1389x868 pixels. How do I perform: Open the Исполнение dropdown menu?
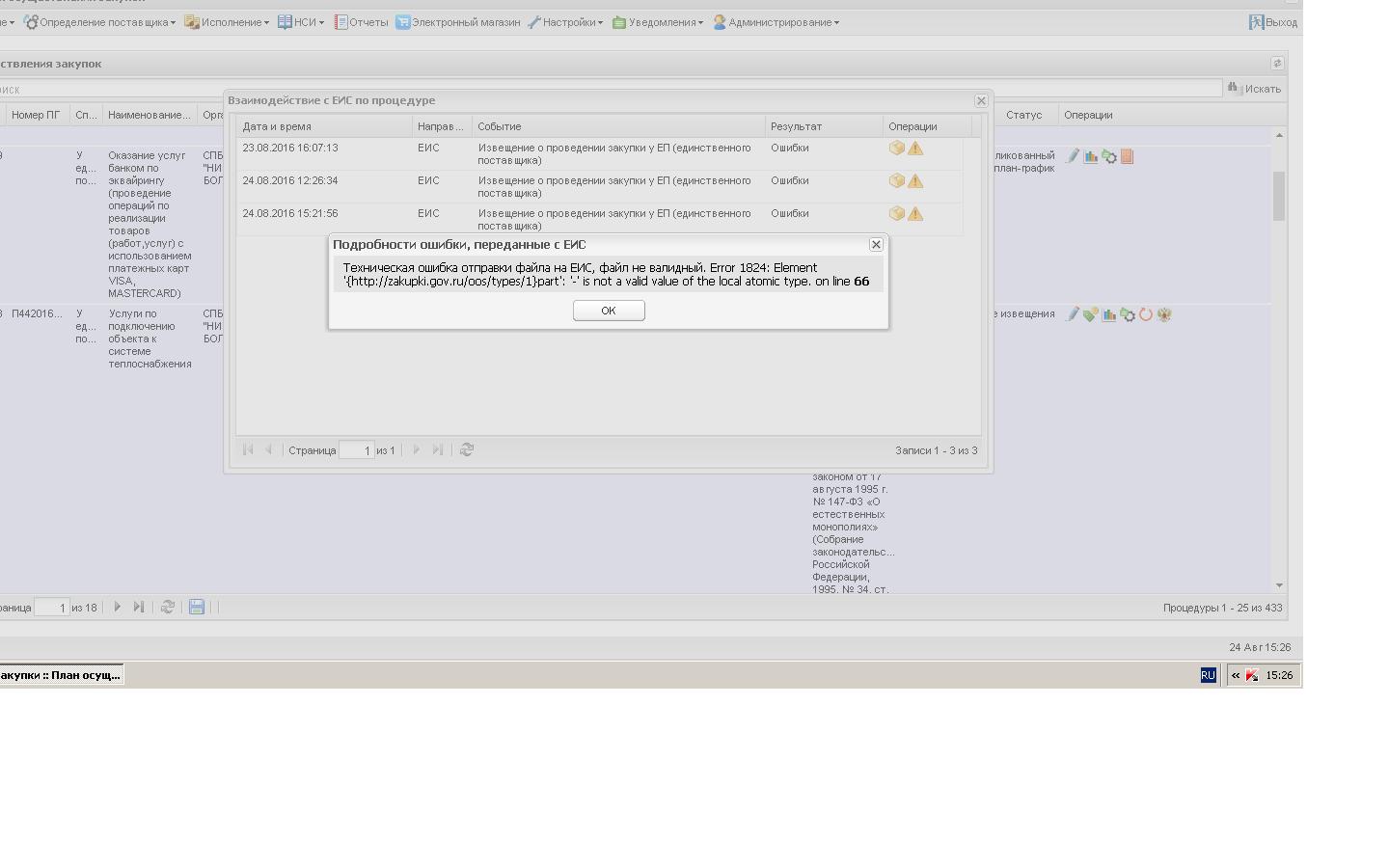click(x=227, y=22)
